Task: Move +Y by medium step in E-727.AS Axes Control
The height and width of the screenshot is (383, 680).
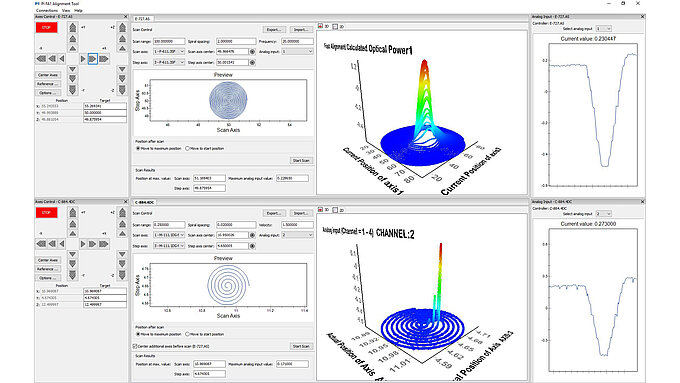Action: tap(72, 39)
